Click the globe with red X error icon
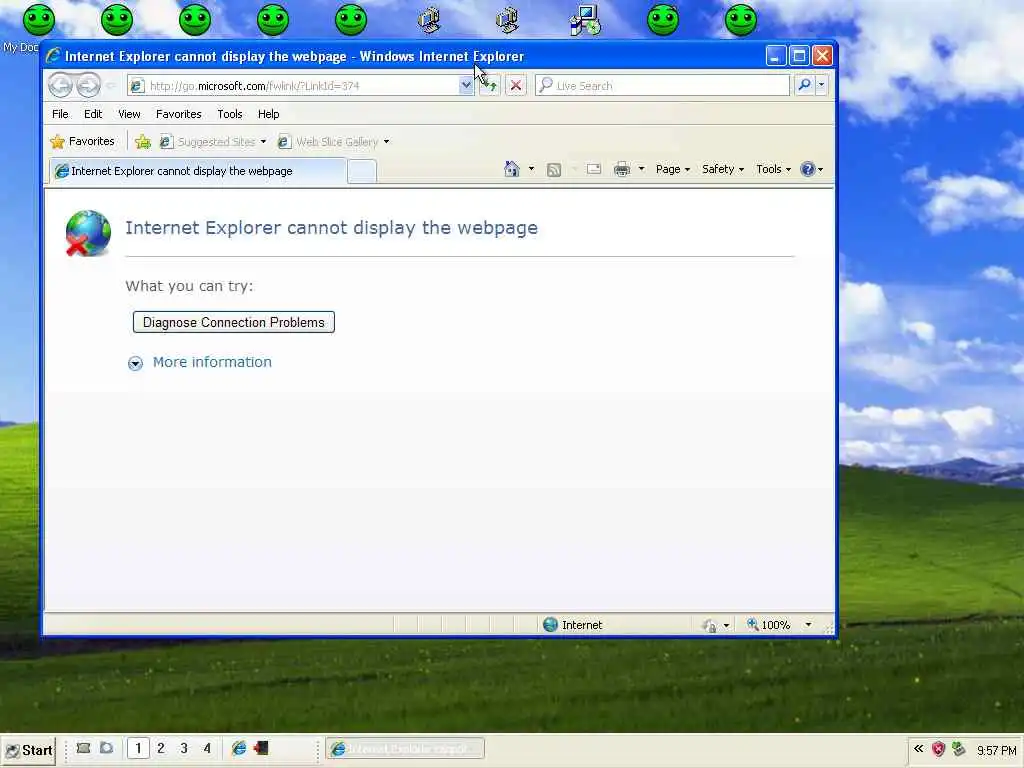 (88, 233)
